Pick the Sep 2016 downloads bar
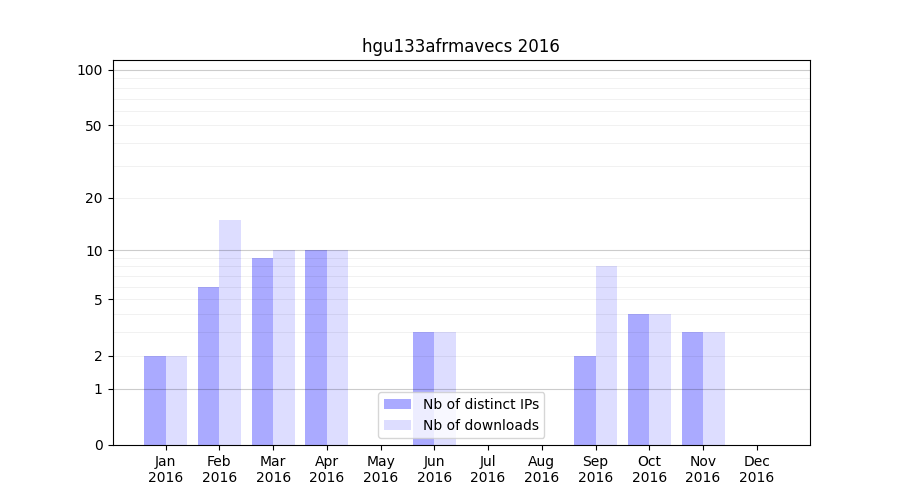Screen dimensions: 900x500 [606, 355]
